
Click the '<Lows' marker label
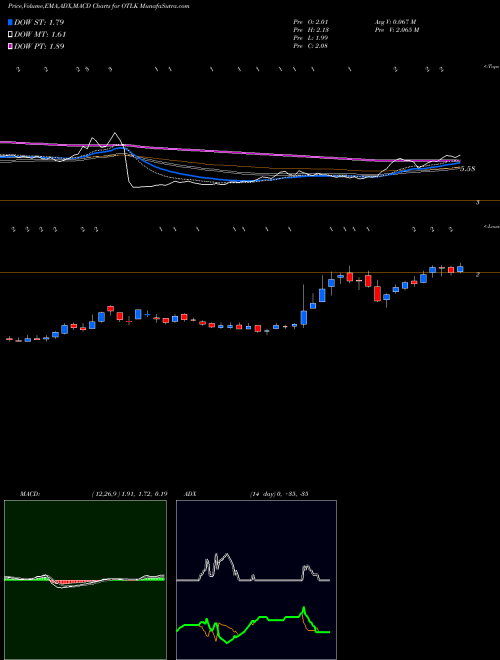492,226
